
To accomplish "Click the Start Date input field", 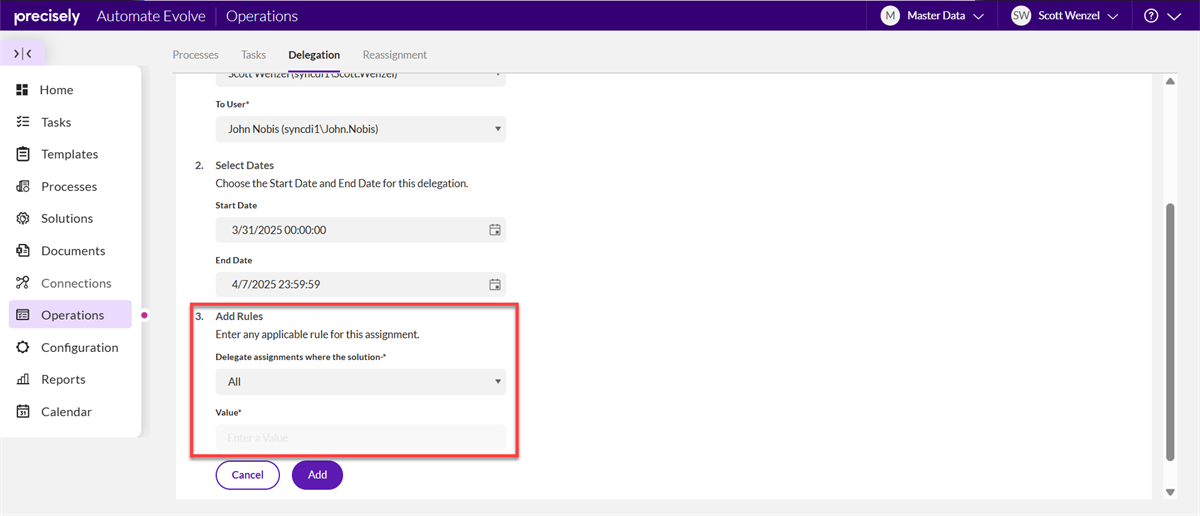I will pos(361,230).
